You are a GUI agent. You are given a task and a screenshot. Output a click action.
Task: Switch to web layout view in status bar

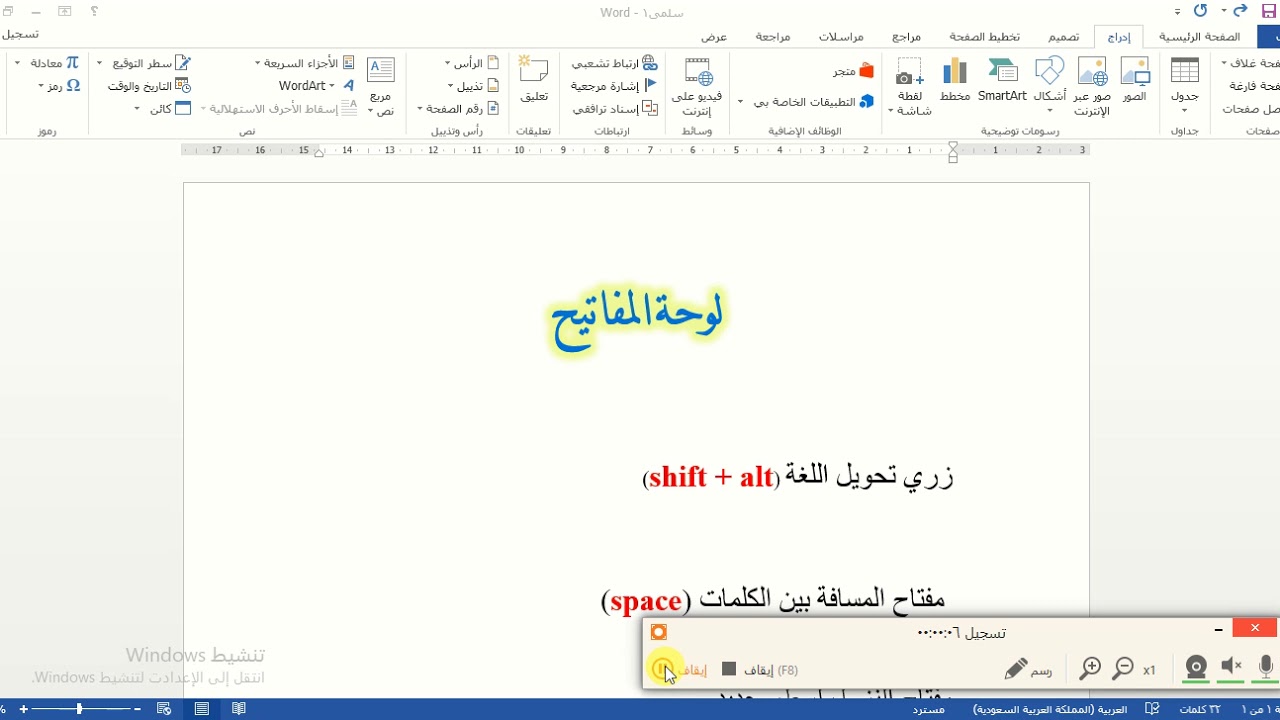[x=164, y=709]
